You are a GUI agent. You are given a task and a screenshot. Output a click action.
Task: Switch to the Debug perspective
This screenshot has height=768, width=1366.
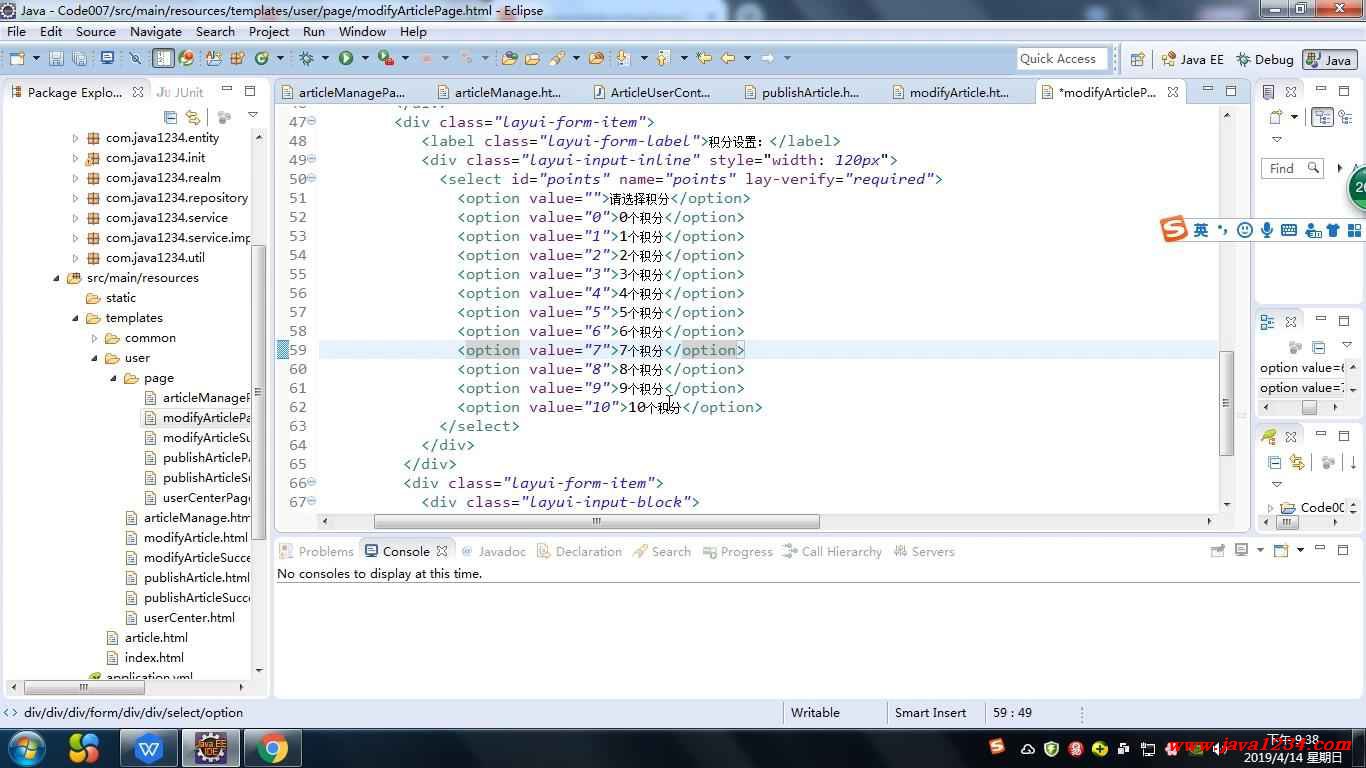[x=1265, y=59]
